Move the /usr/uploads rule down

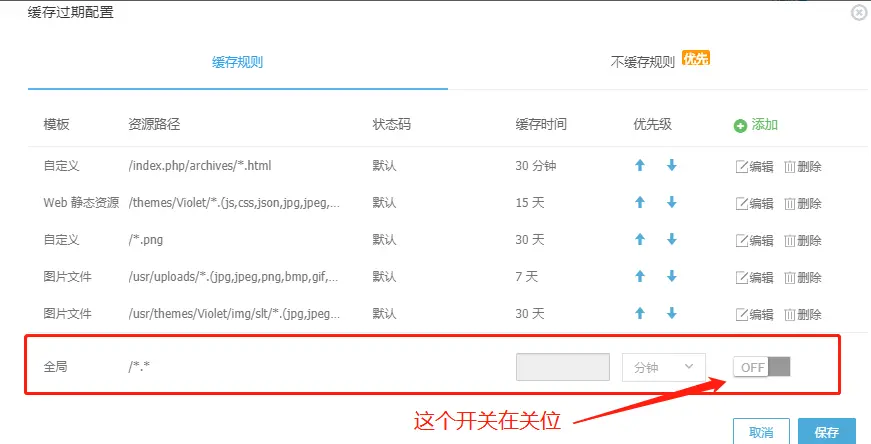tap(672, 276)
